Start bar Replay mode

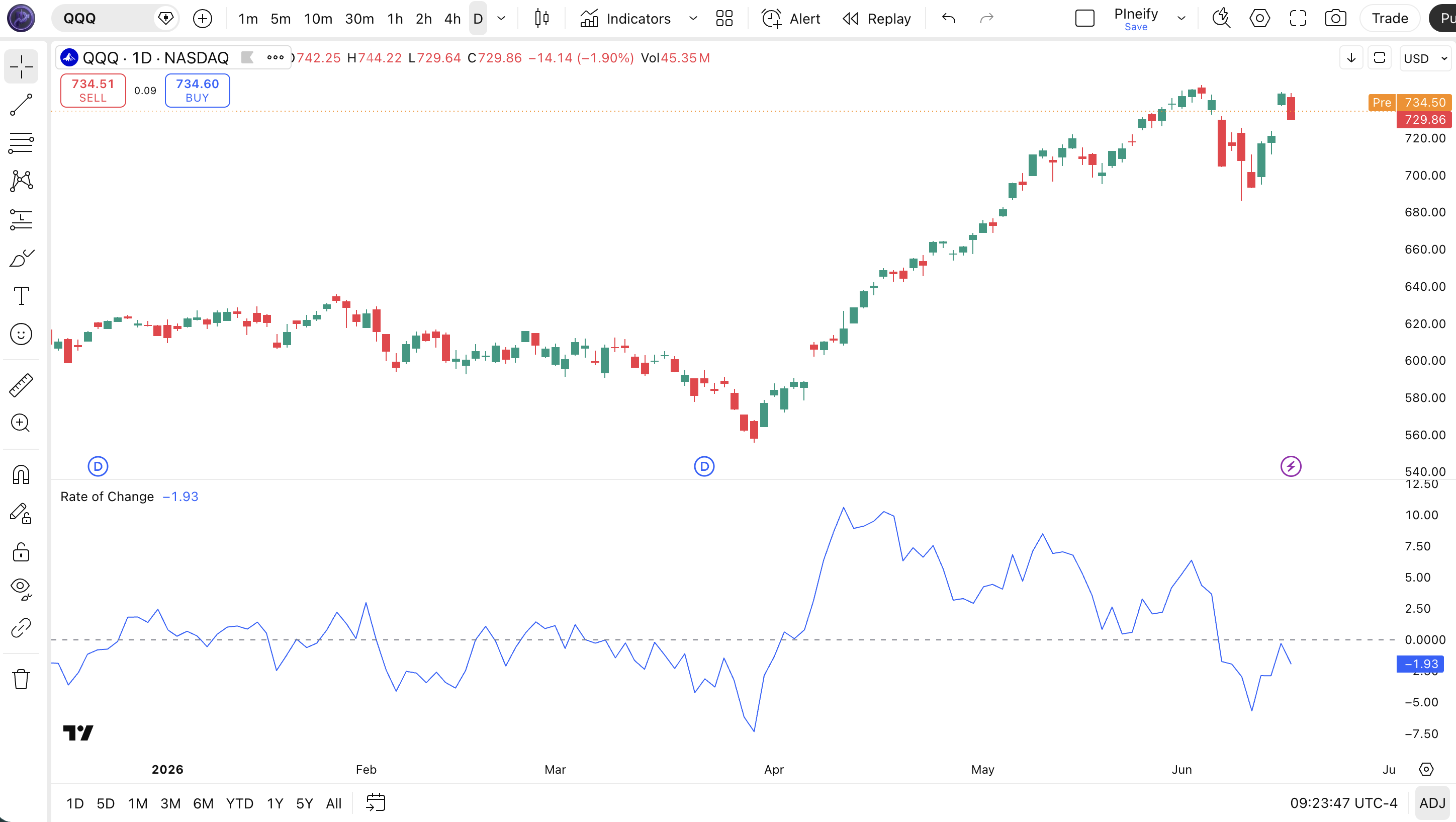[x=877, y=19]
